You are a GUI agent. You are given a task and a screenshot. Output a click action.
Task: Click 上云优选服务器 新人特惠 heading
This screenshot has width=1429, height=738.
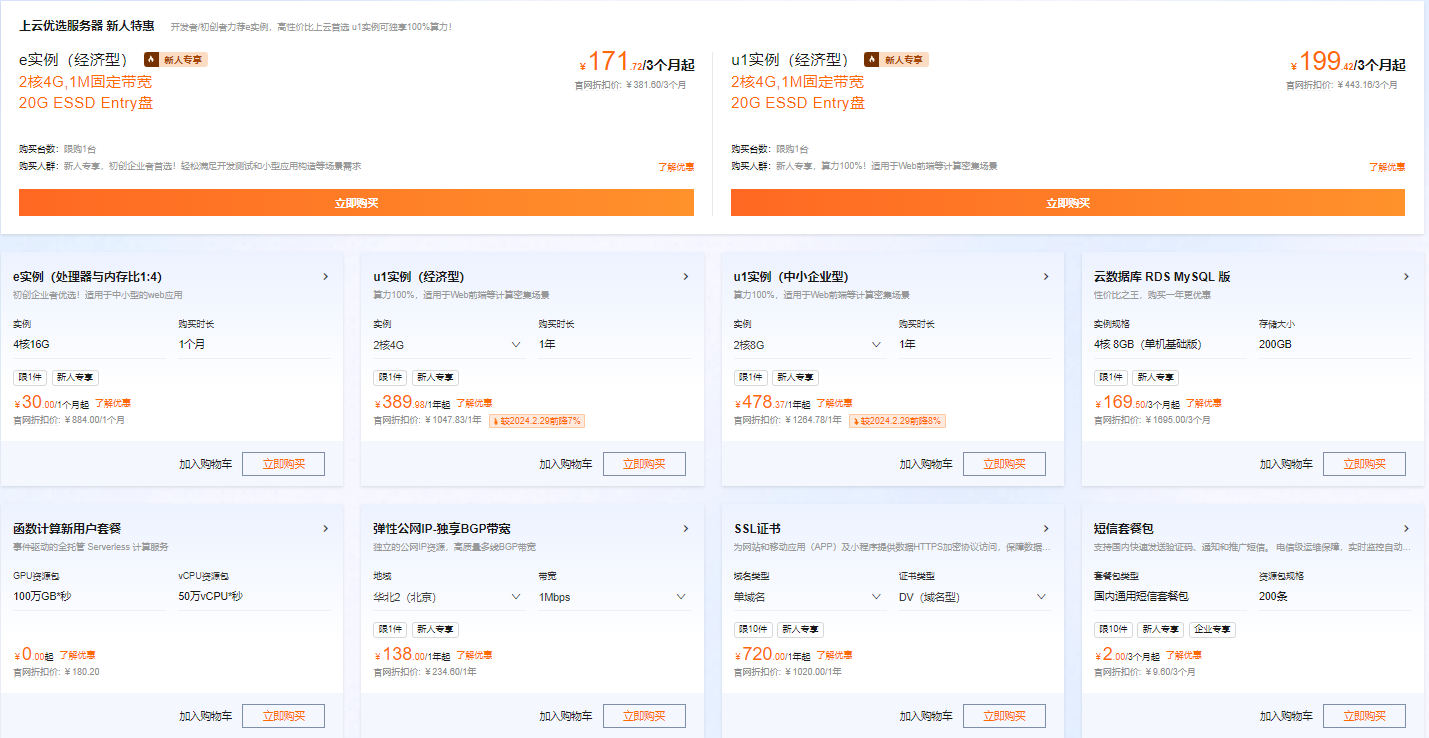(87, 26)
